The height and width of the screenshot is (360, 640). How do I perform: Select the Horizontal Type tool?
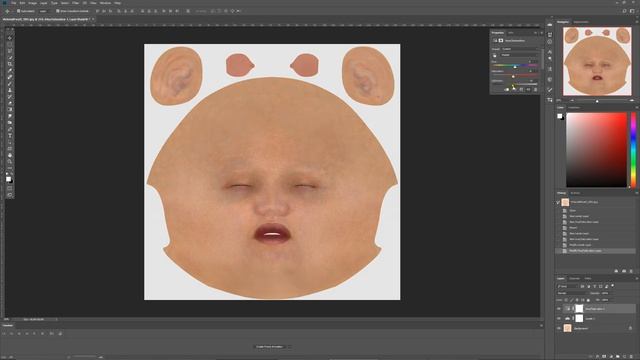point(10,136)
